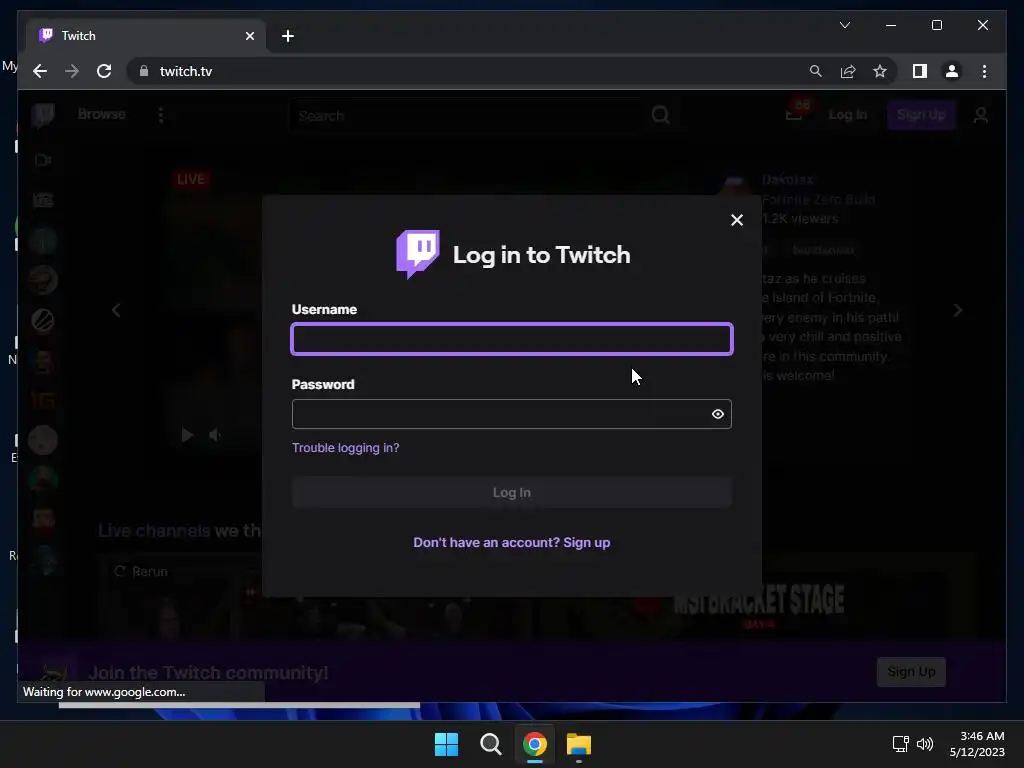
Task: Play the featured stream video
Action: click(x=187, y=435)
